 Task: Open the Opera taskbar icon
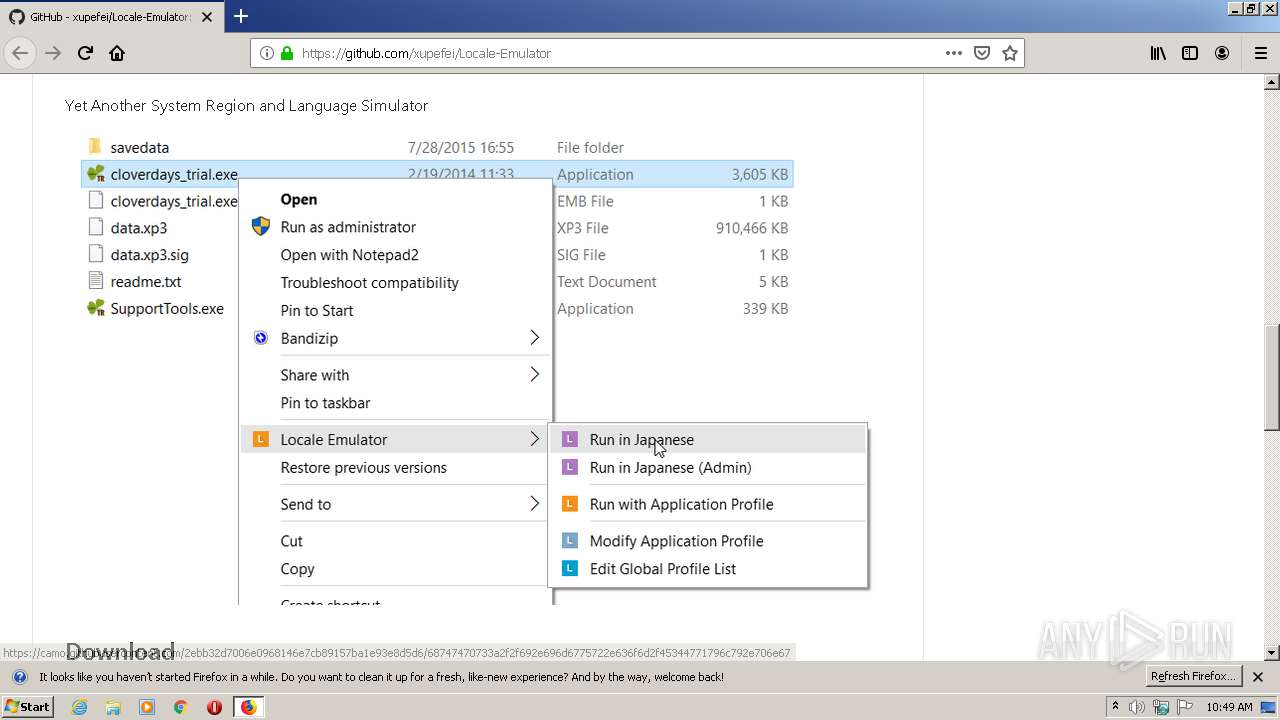coord(214,707)
